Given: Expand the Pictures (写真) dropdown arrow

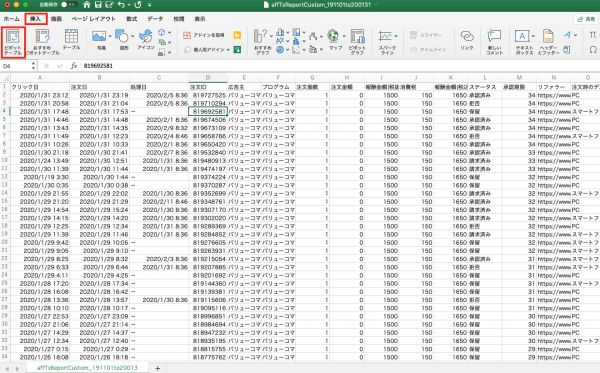Looking at the screenshot, I should pyautogui.click(x=110, y=37).
